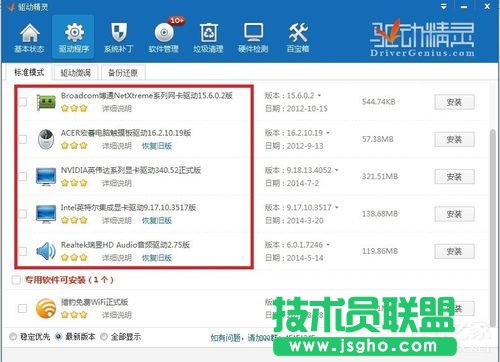500x362 pixels.
Task: Click the 544.74KB size text
Action: pyautogui.click(x=378, y=102)
